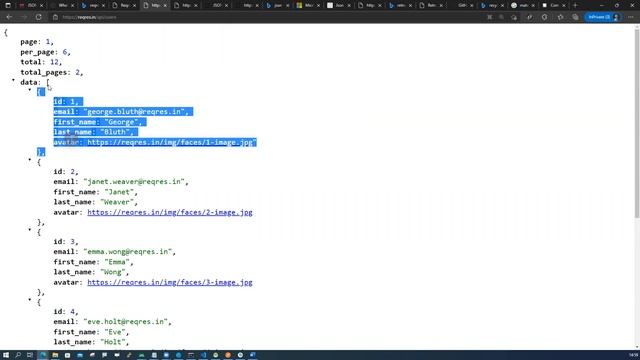640x360 pixels.
Task: Open the site information icon beside the URL
Action: (x=56, y=17)
